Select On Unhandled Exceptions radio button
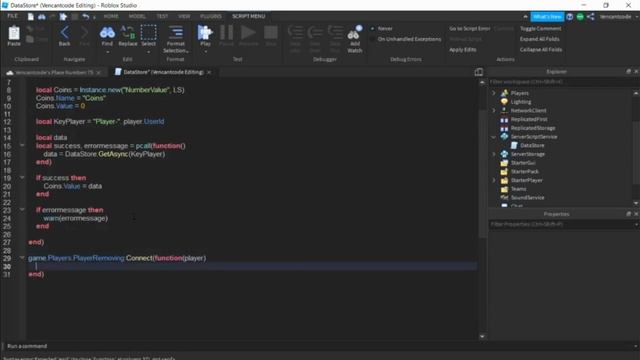The height and width of the screenshot is (360, 640). click(x=372, y=39)
